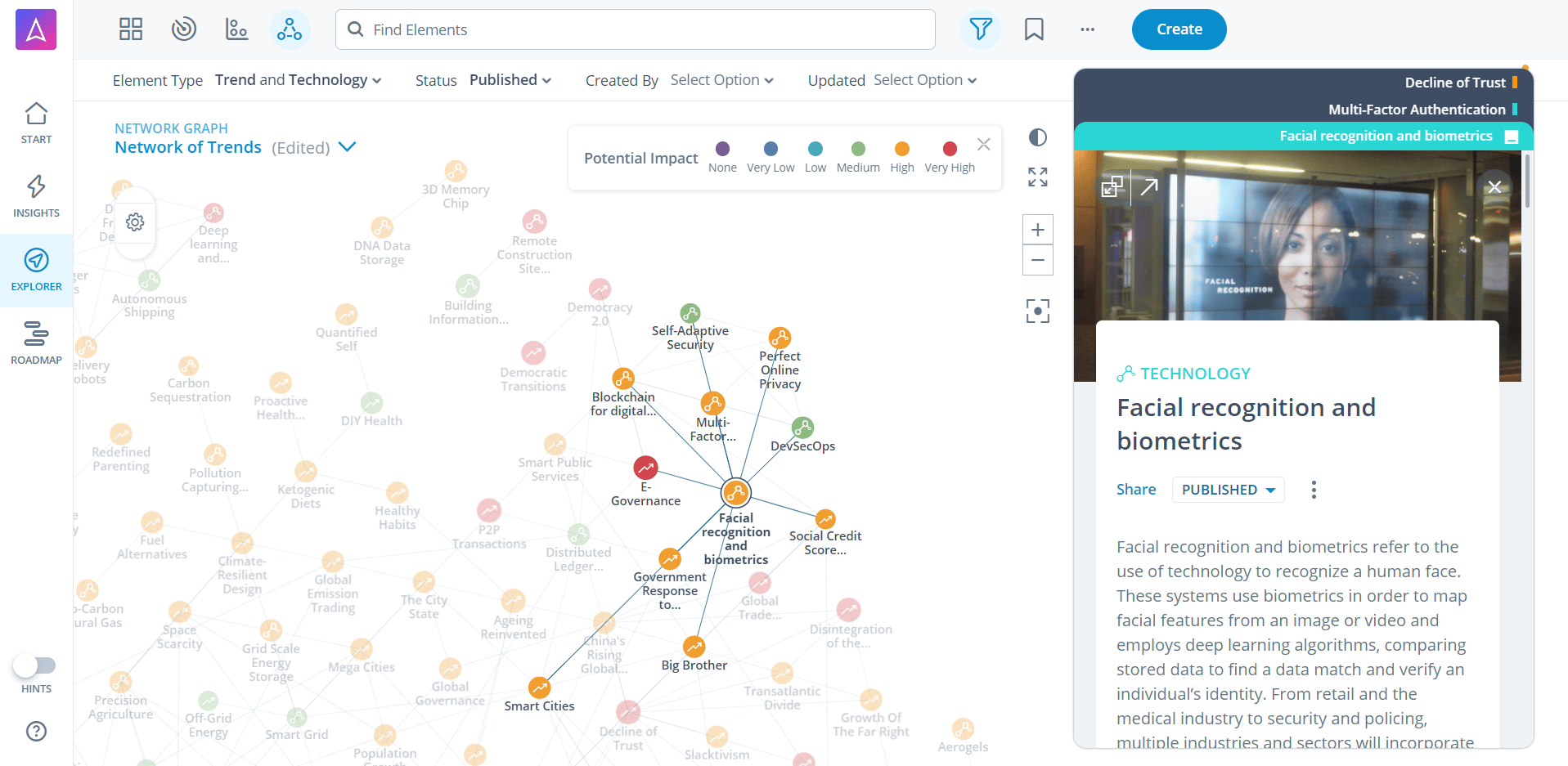
Task: Open graph settings gear icon
Action: coord(135,222)
